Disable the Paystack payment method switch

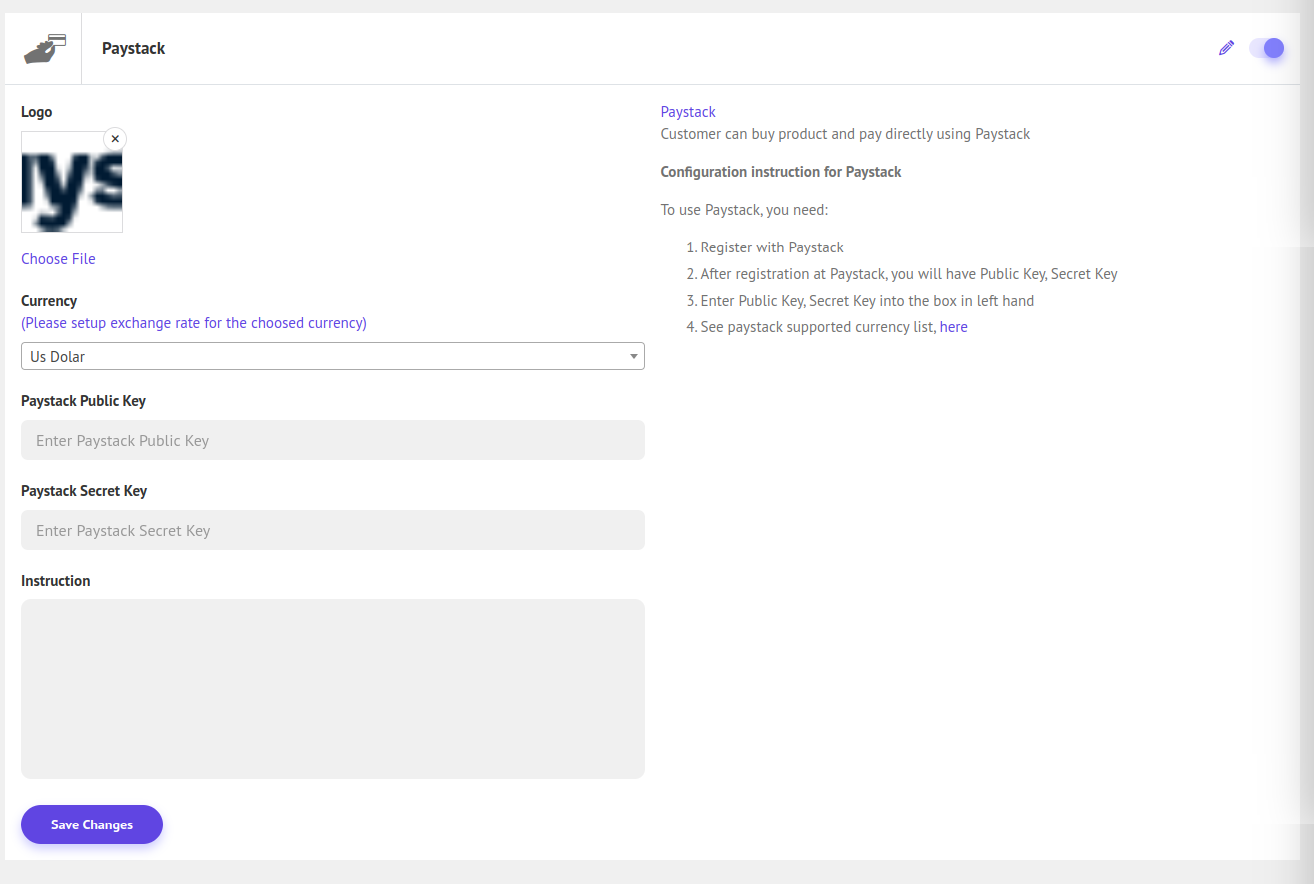[x=1266, y=48]
